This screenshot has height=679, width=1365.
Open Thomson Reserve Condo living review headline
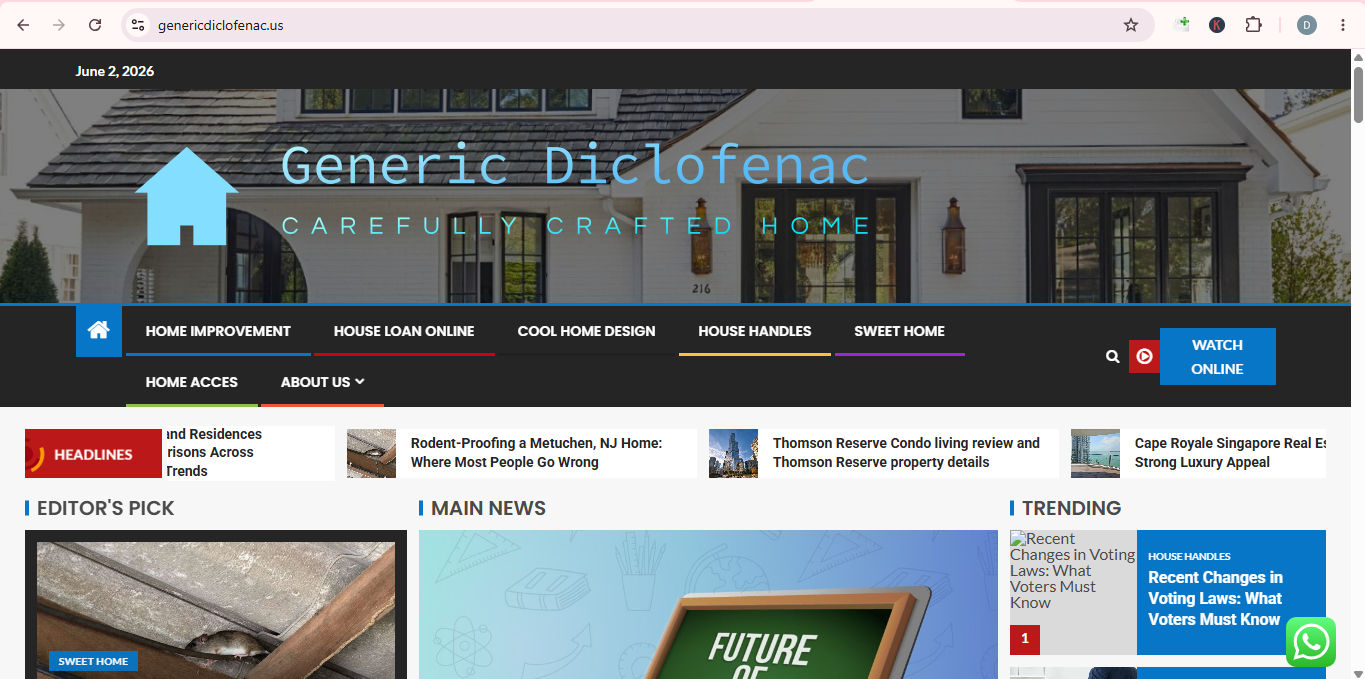point(906,452)
